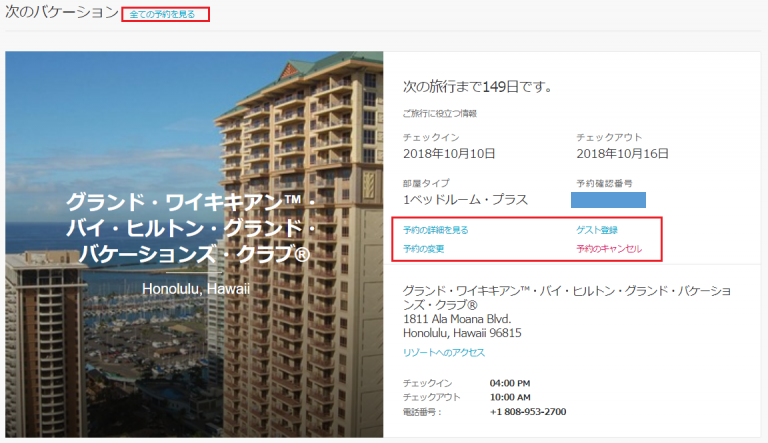Image resolution: width=768 pixels, height=443 pixels.
Task: Click the 次の旅行まで149日です heading
Action: pyautogui.click(x=478, y=87)
